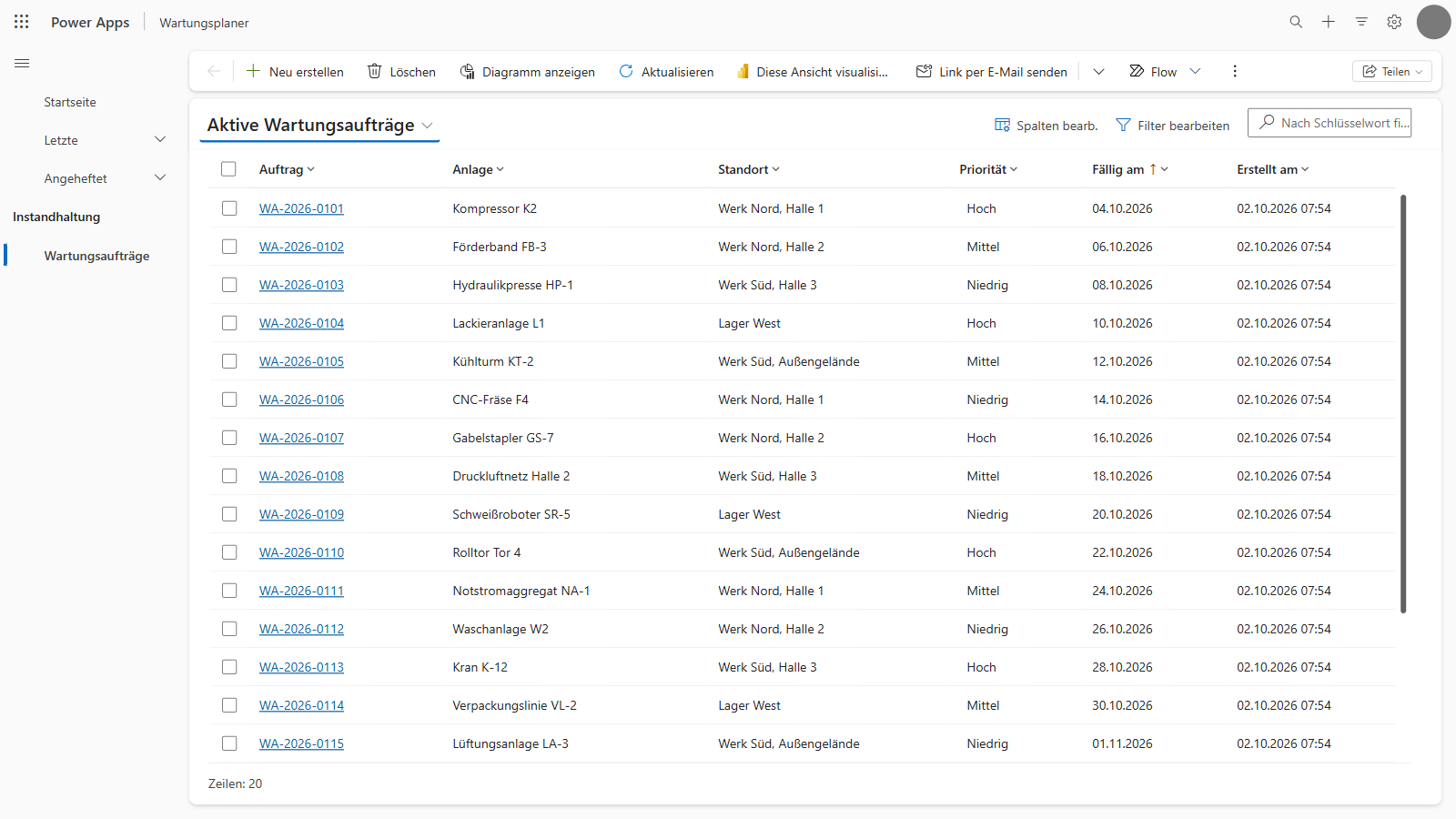The width and height of the screenshot is (1456, 819).
Task: Click the Neu erstellen button
Action: [x=295, y=72]
